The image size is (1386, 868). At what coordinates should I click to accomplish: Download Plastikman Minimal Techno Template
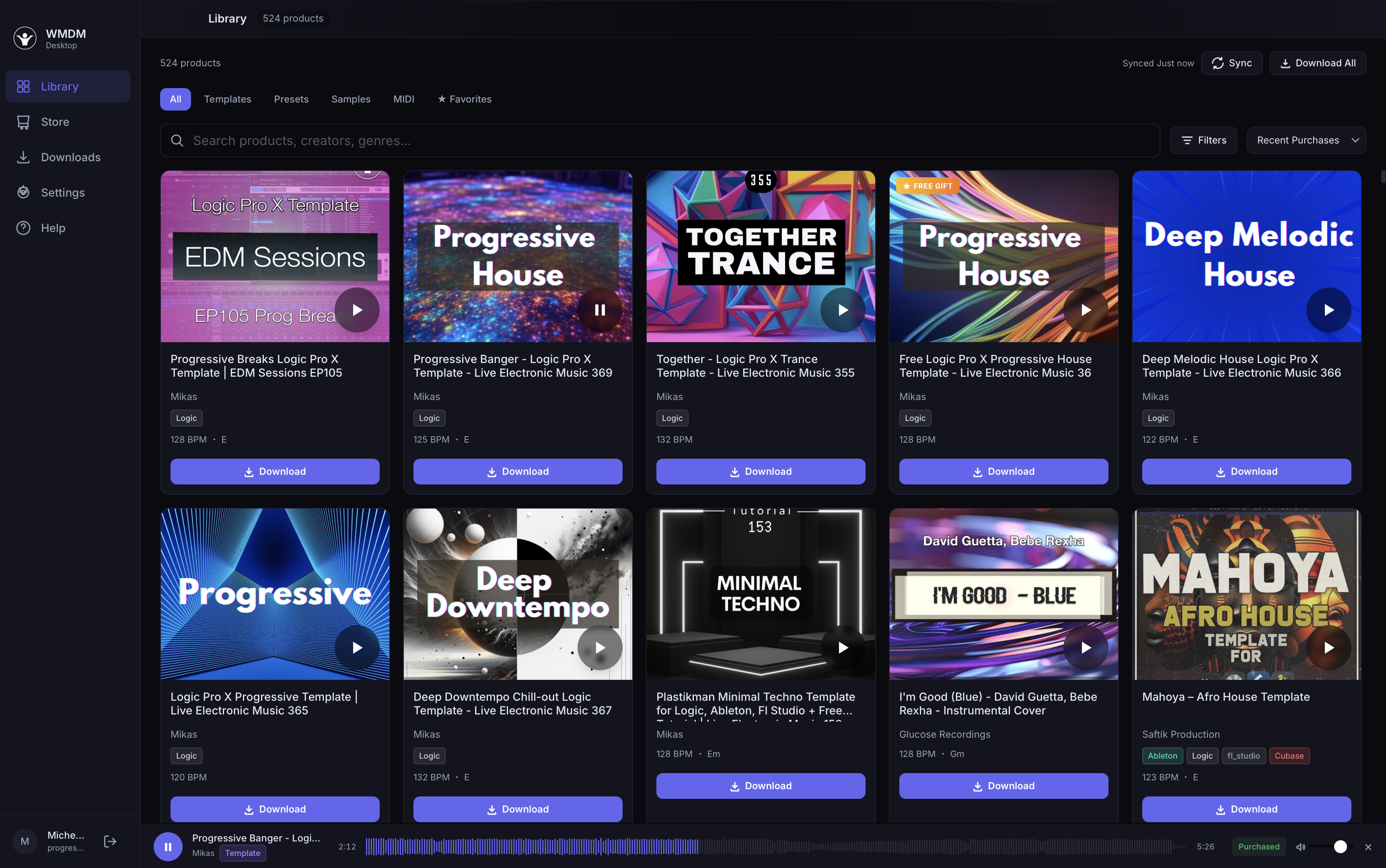[761, 786]
